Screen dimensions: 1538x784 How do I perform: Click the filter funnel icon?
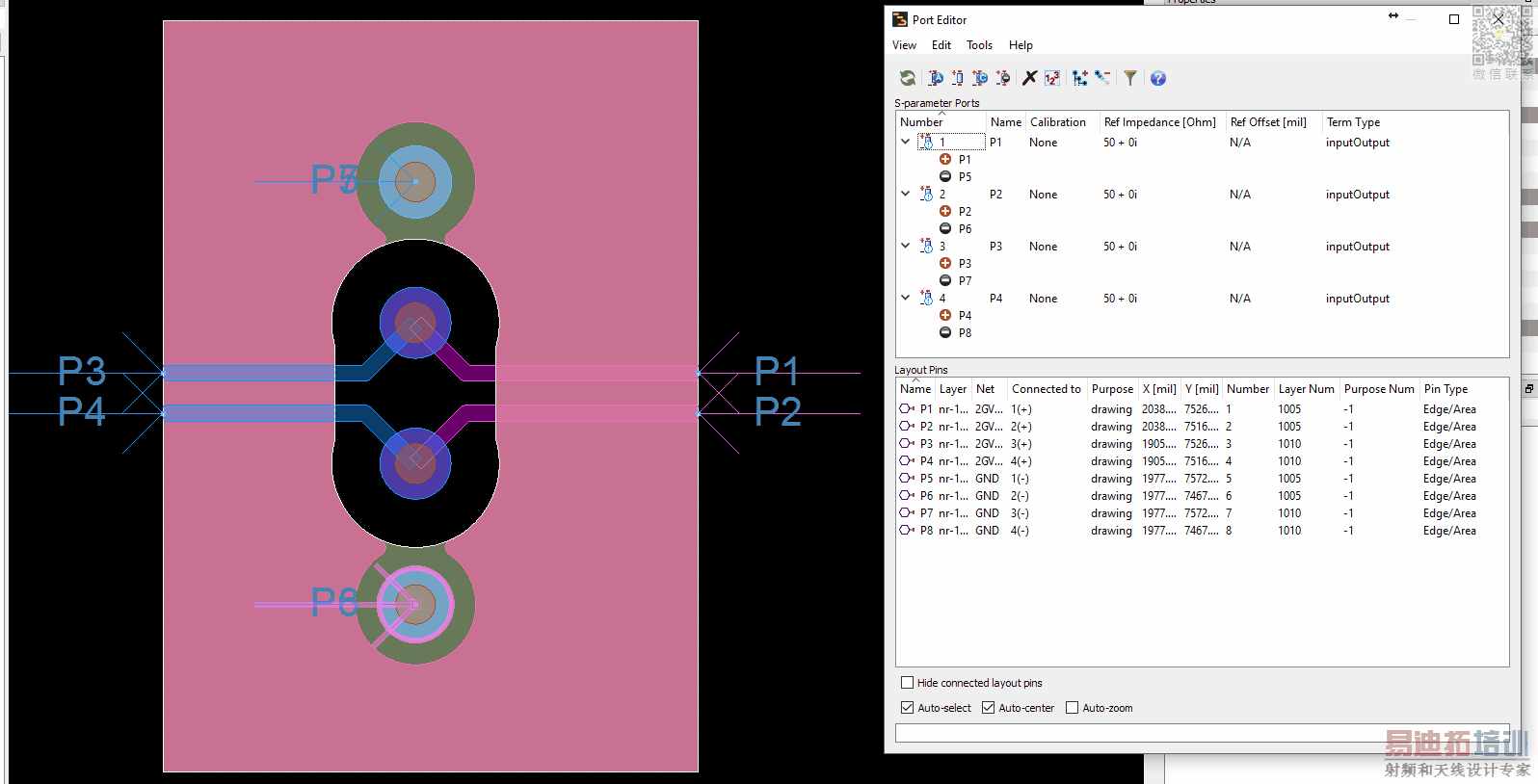pyautogui.click(x=1130, y=78)
